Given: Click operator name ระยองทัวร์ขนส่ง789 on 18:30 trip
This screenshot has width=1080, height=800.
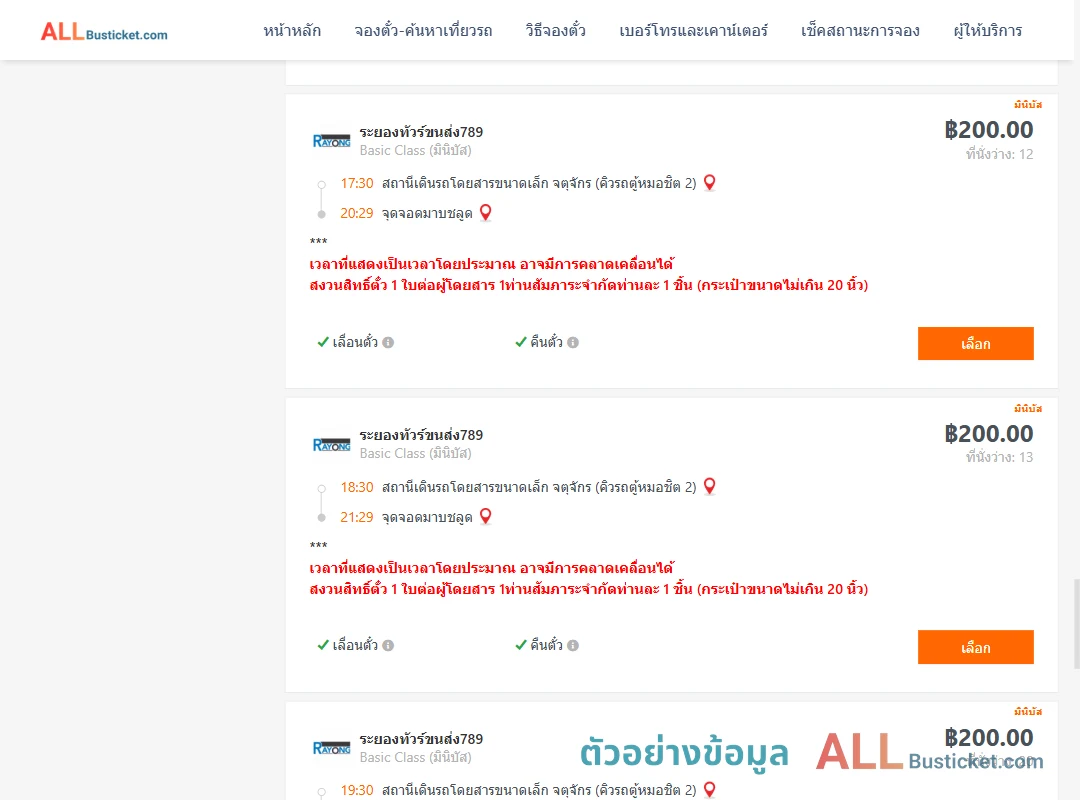Looking at the screenshot, I should [421, 435].
